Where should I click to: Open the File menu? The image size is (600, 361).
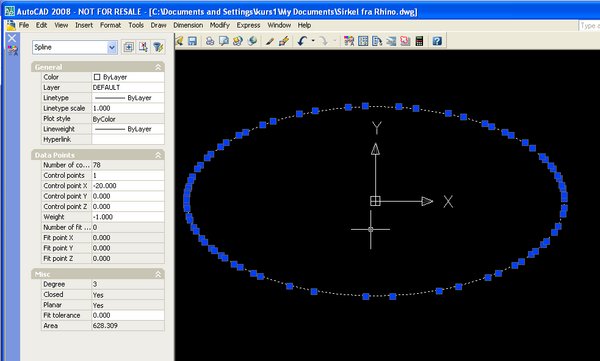(24, 25)
